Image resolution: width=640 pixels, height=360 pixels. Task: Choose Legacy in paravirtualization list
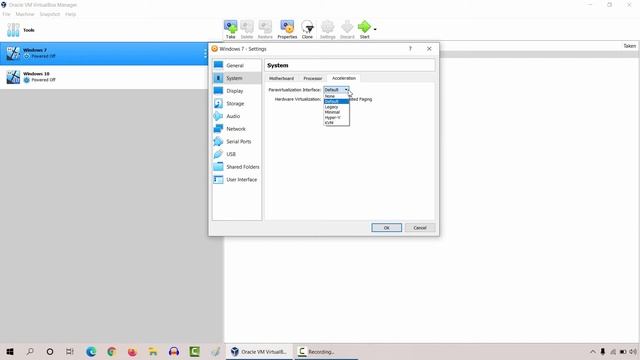click(x=336, y=107)
